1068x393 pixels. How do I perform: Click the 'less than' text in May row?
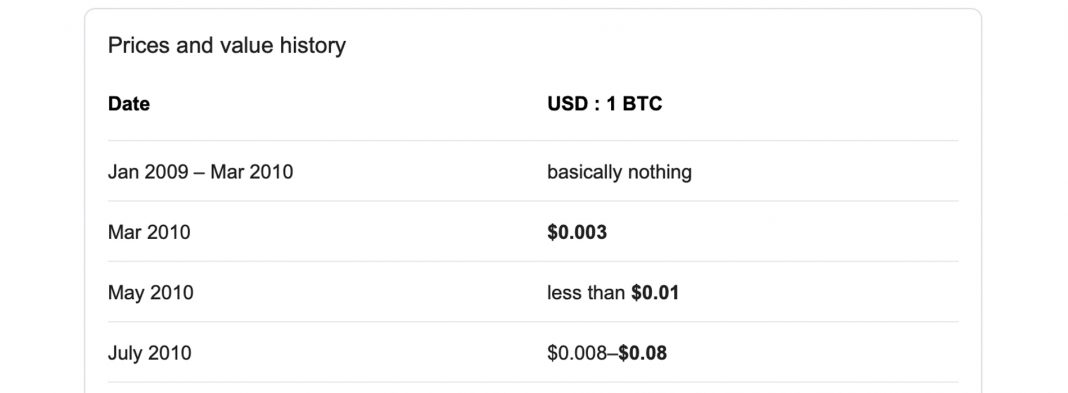tap(586, 293)
